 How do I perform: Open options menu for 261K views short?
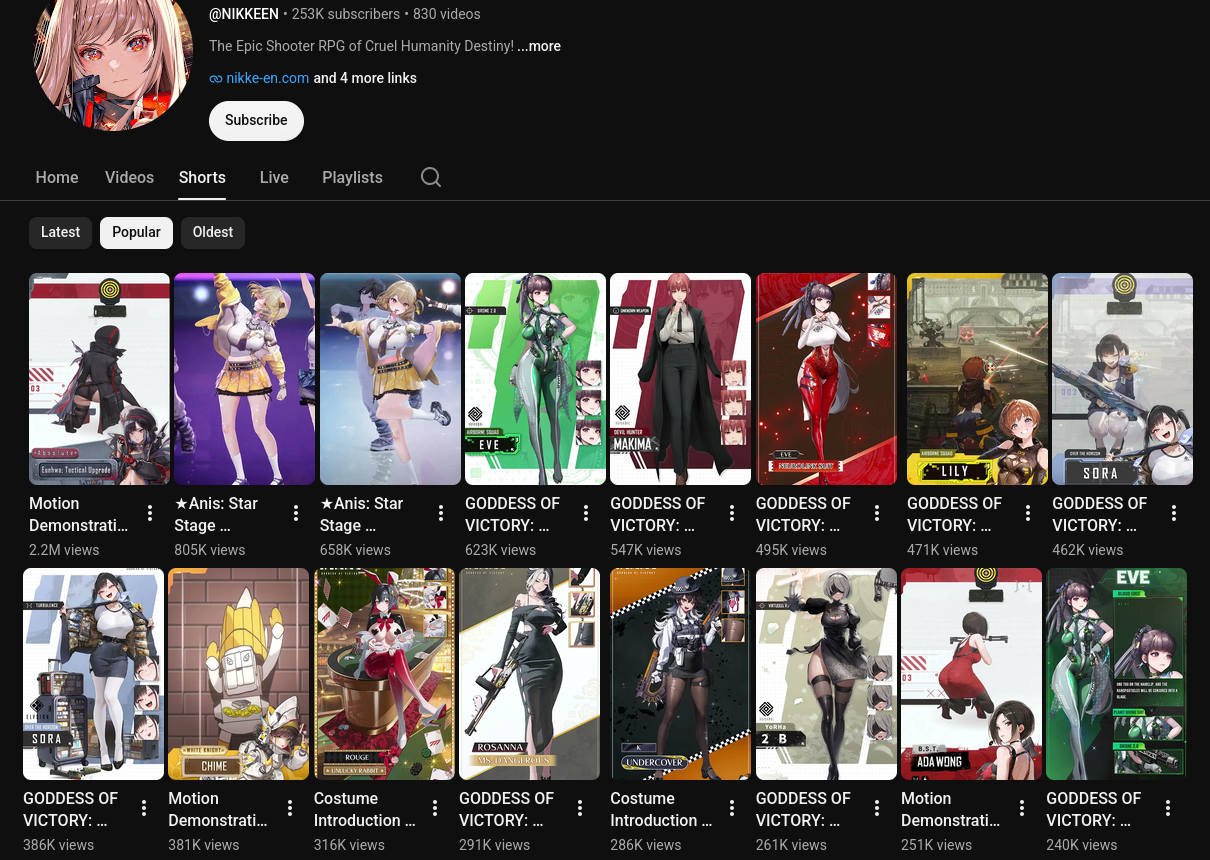(877, 808)
